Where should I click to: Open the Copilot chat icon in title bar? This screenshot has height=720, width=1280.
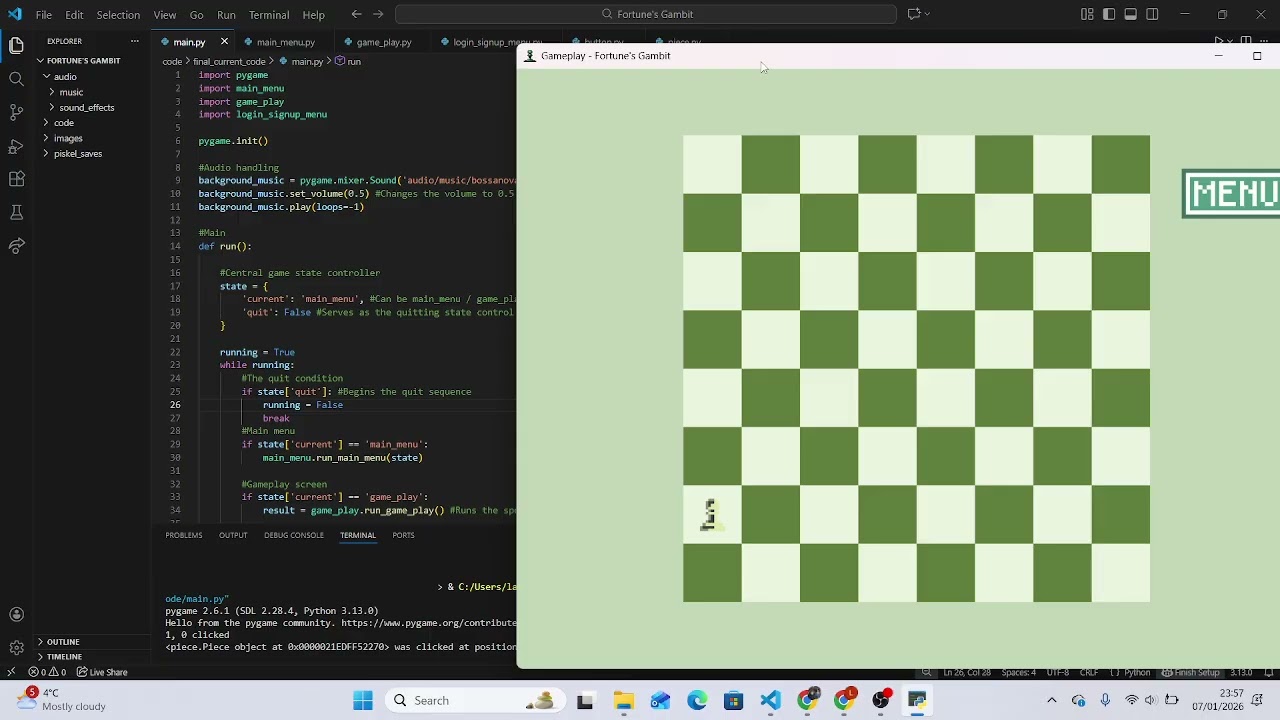tap(913, 14)
